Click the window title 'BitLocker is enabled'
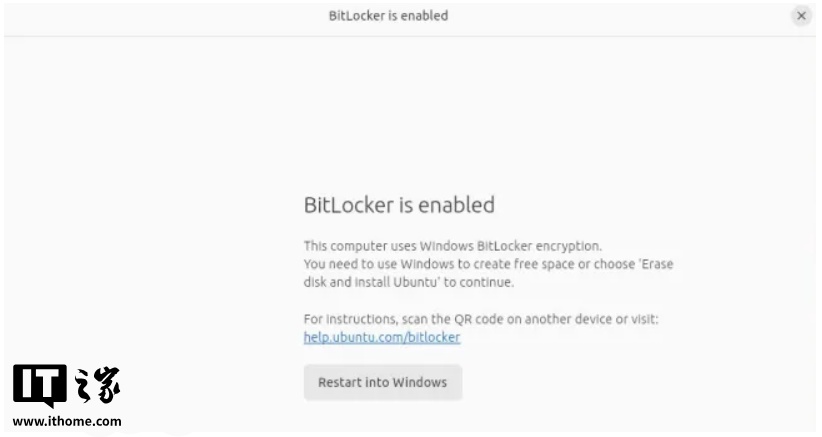The image size is (822, 437). (x=388, y=16)
